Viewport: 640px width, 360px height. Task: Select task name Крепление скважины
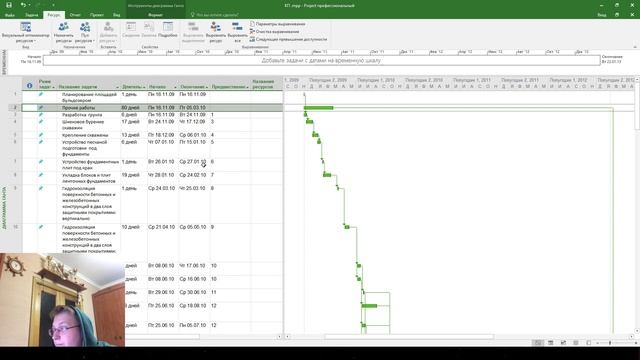click(85, 135)
